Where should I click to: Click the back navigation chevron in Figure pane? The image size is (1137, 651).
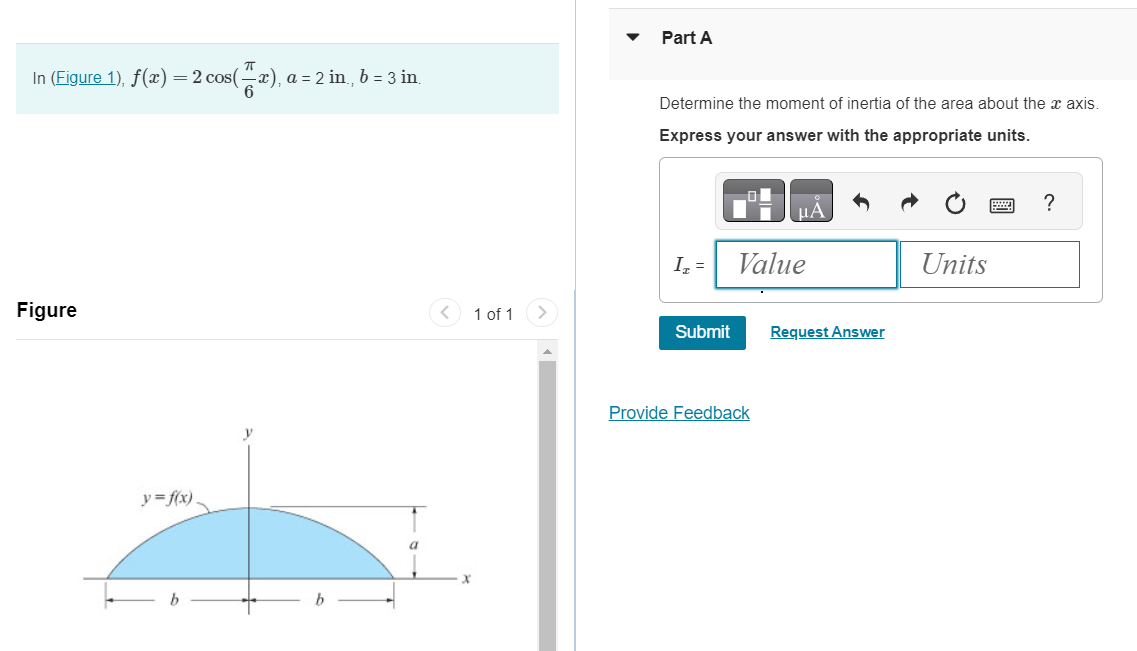click(x=444, y=312)
